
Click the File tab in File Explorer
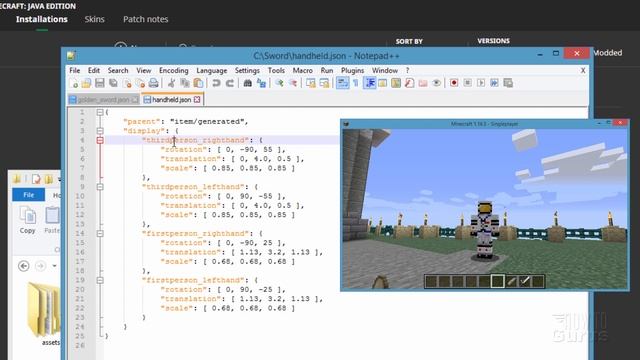[29, 195]
